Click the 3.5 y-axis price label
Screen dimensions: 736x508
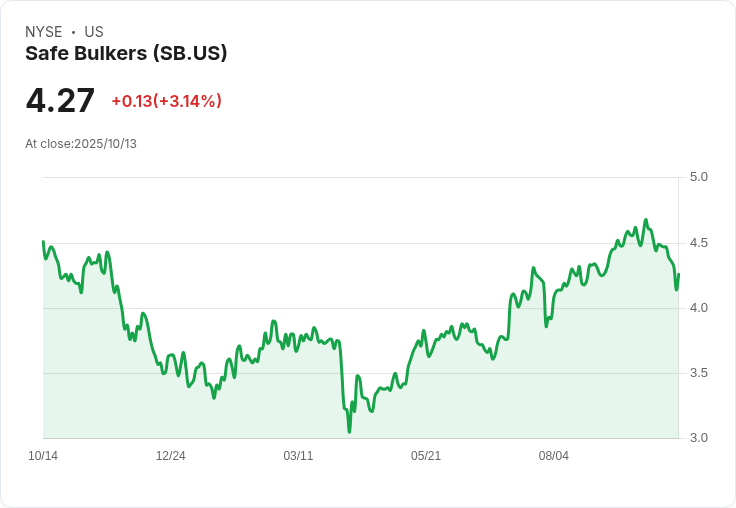(x=698, y=373)
